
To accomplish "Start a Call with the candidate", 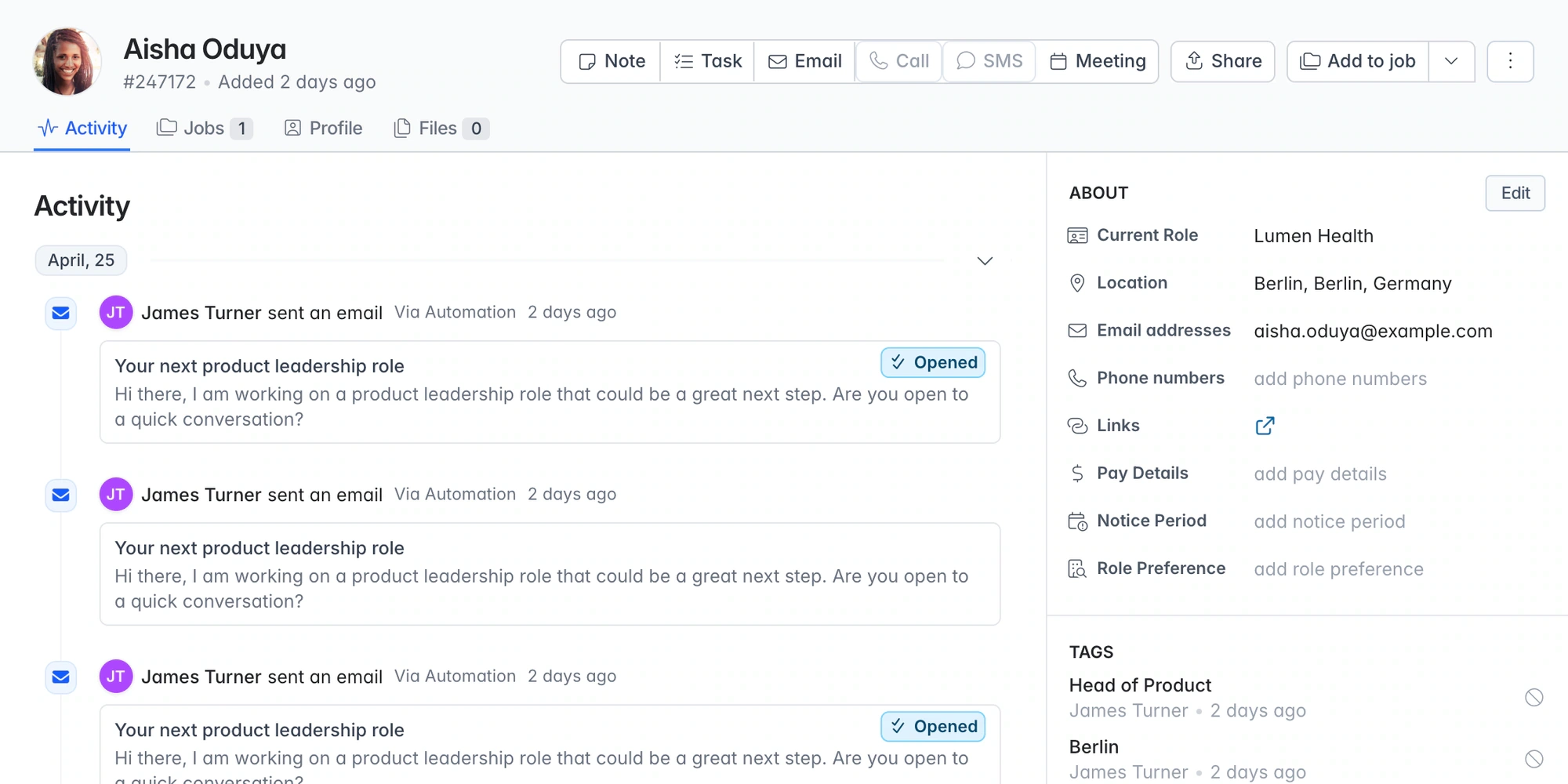I will pyautogui.click(x=898, y=61).
